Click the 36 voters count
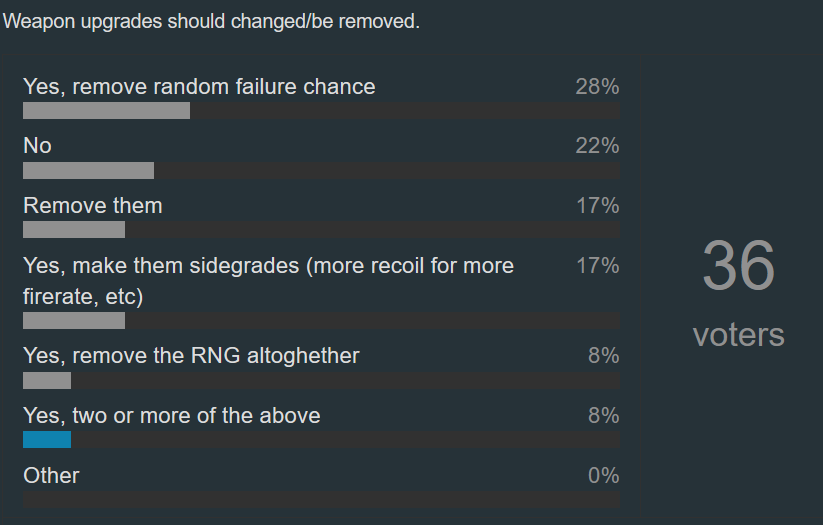The width and height of the screenshot is (823, 525). click(x=738, y=266)
